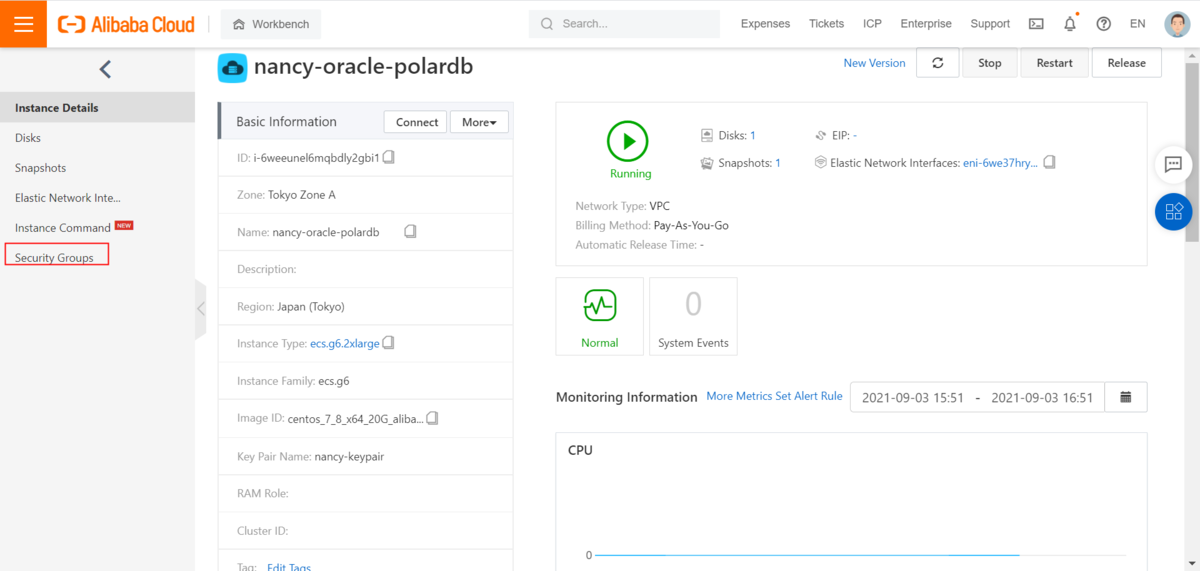Open the Support menu
This screenshot has height=571, width=1200.
[x=990, y=24]
